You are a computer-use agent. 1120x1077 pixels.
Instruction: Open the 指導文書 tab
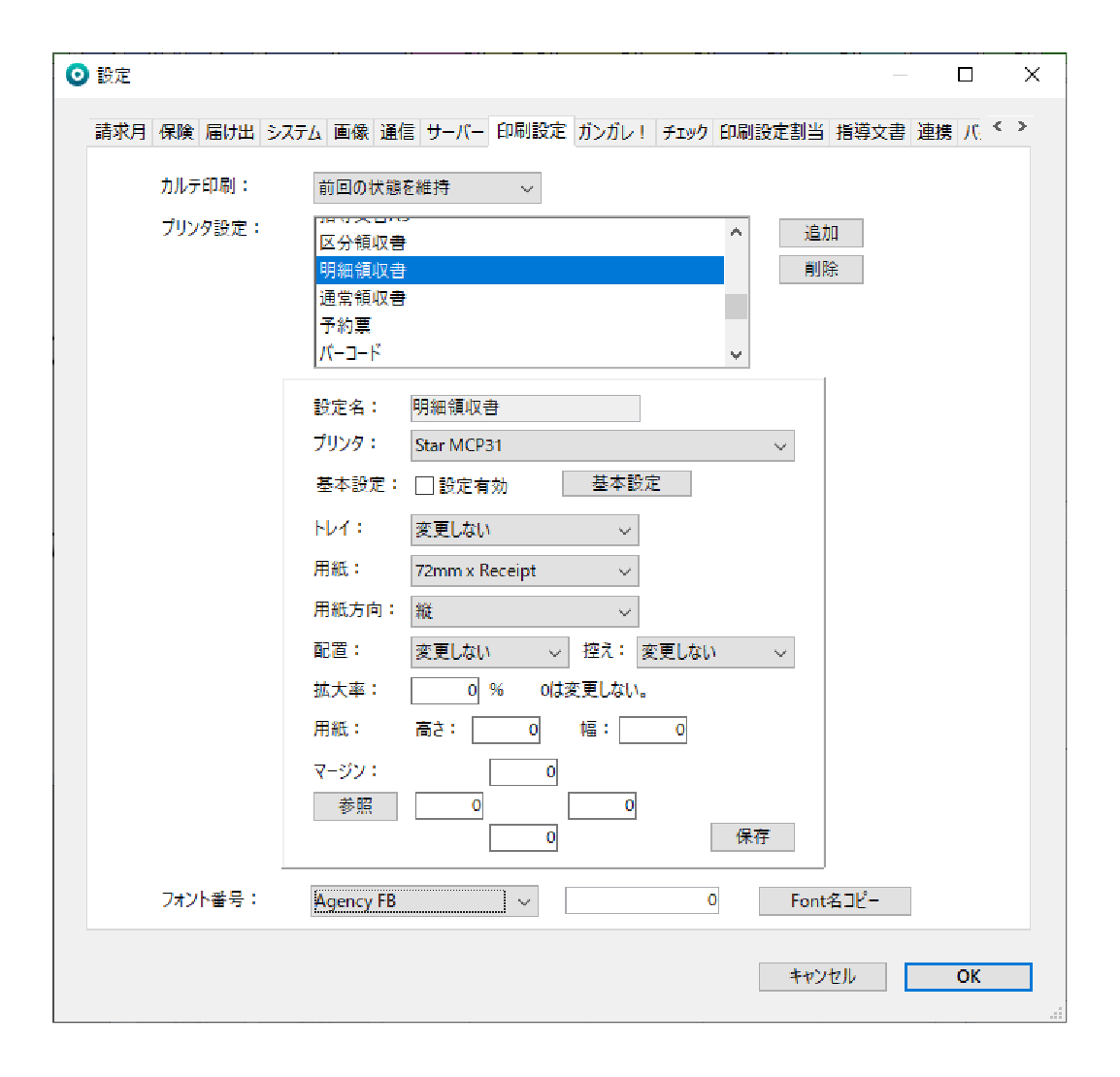[x=871, y=132]
